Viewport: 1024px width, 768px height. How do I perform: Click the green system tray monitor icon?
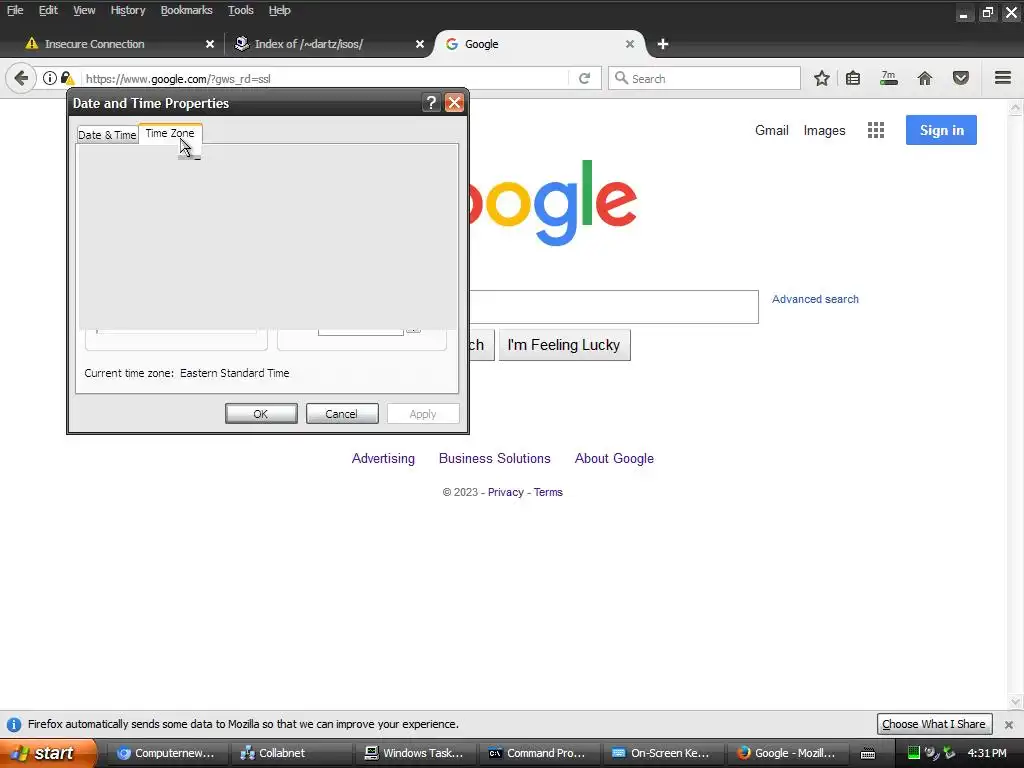click(914, 753)
